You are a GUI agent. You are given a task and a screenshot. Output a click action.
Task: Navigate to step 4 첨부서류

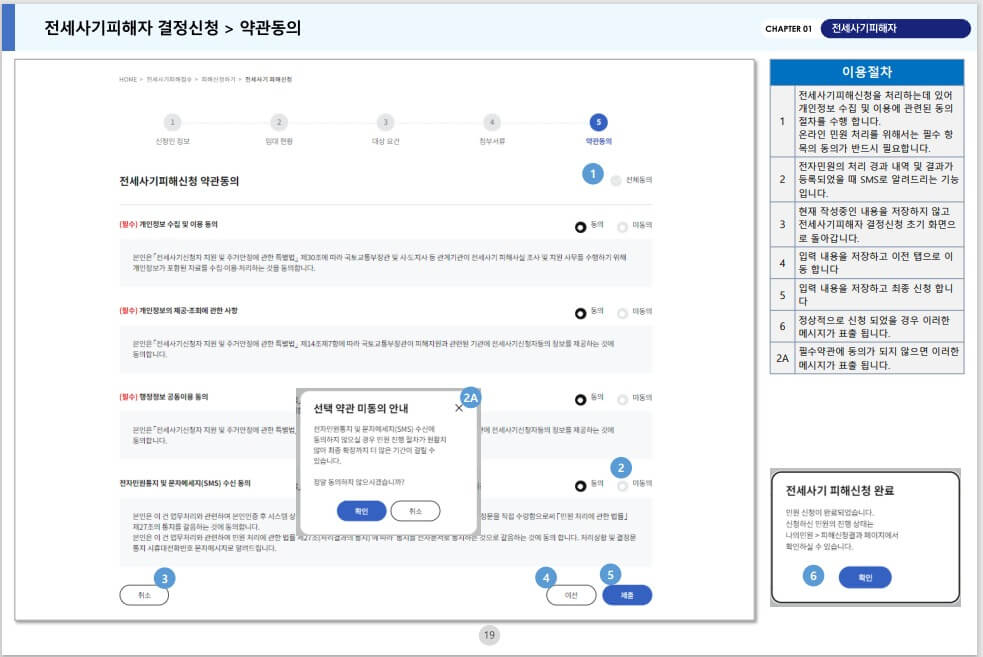click(x=490, y=122)
